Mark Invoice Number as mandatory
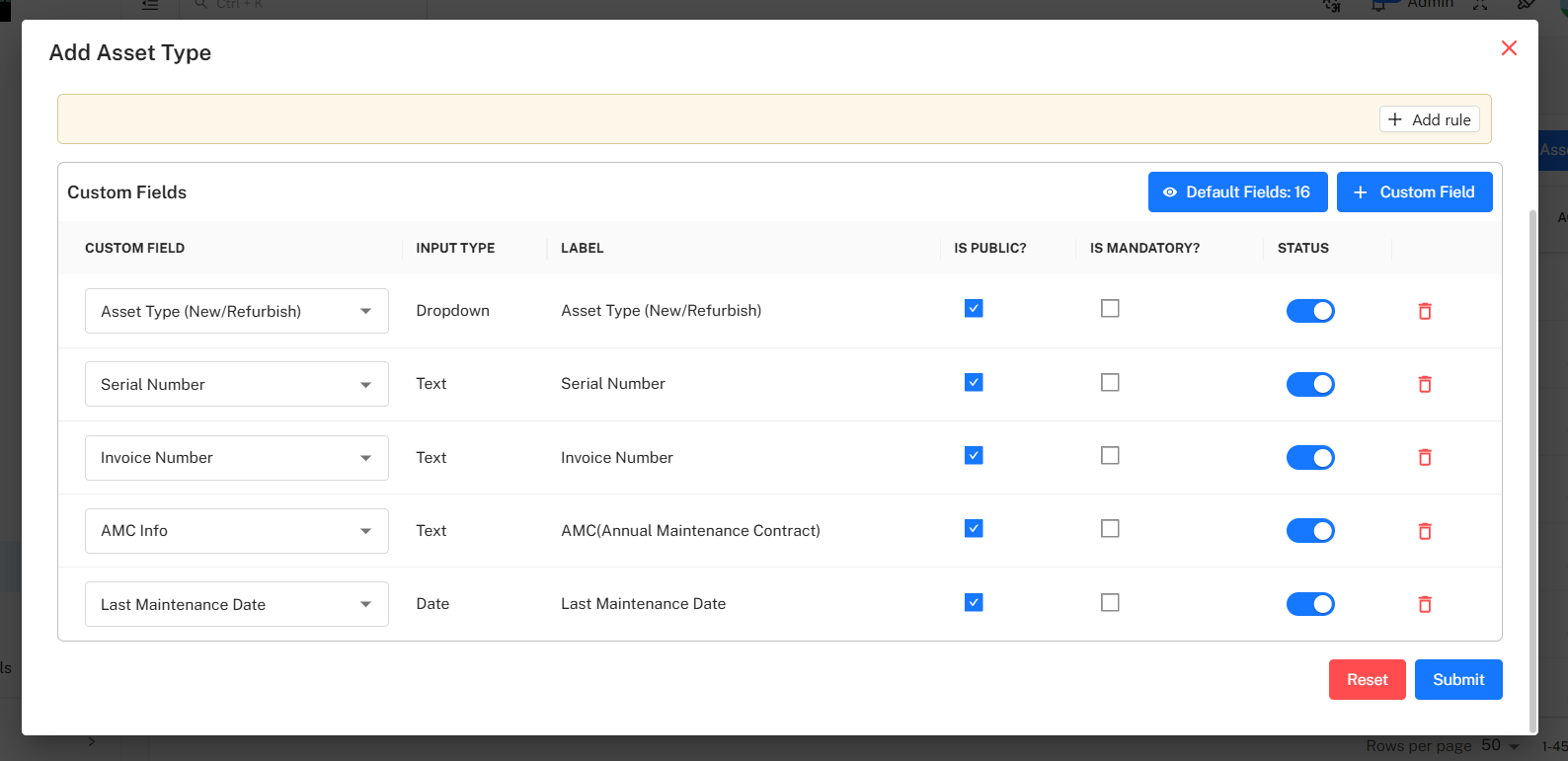 (1110, 455)
